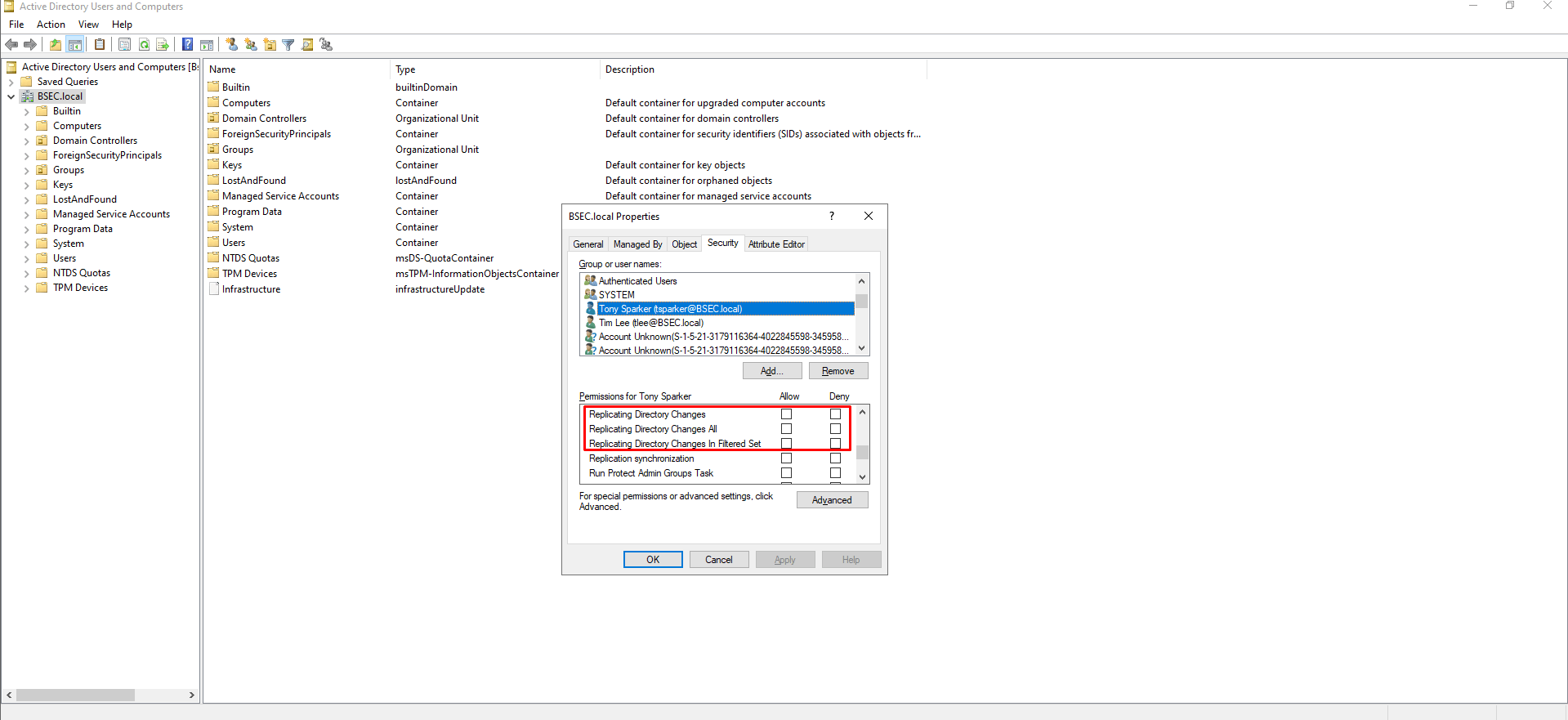Expand the Users tree node

tap(26, 258)
